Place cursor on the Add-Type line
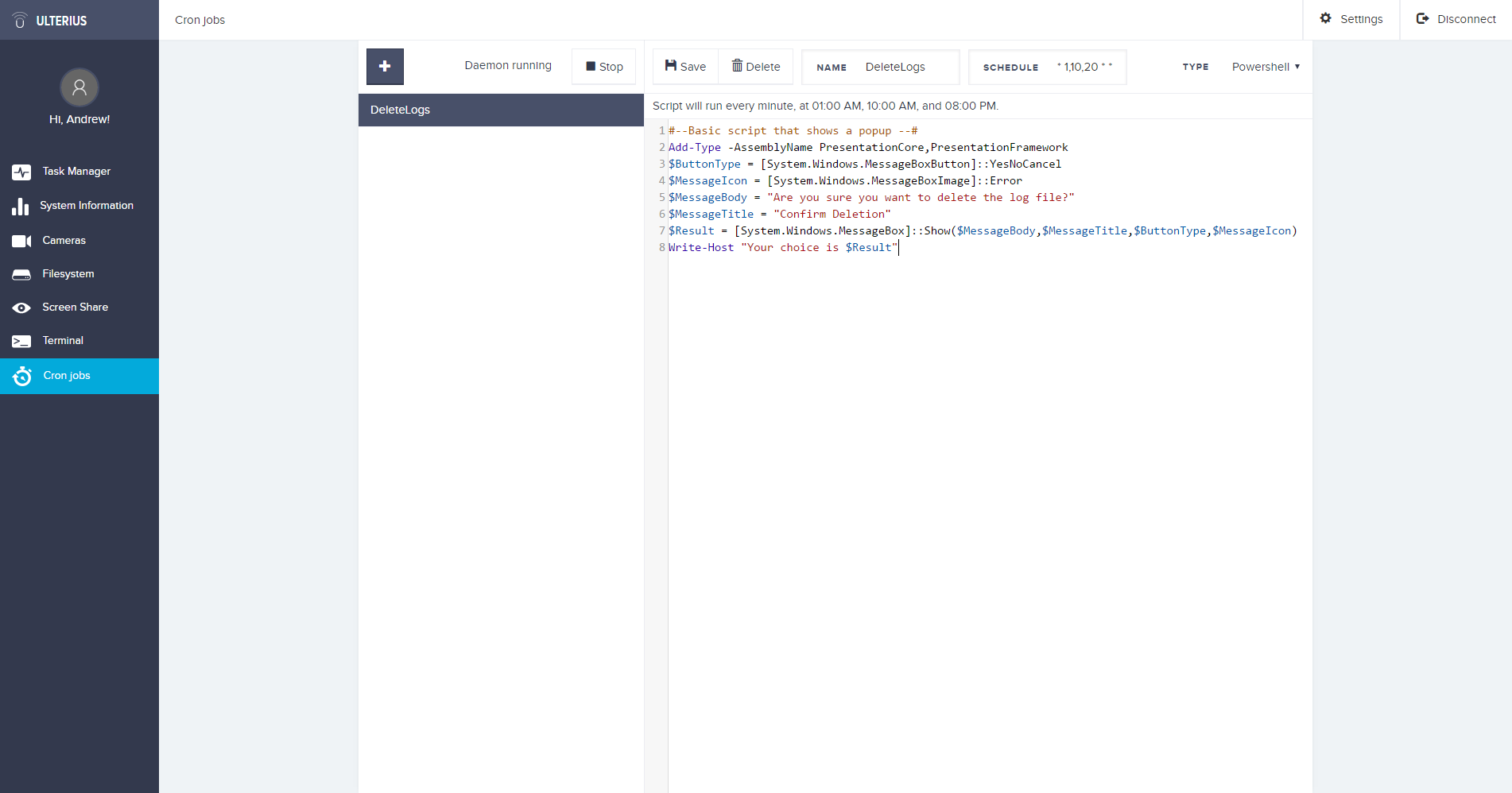1512x793 pixels. [868, 147]
